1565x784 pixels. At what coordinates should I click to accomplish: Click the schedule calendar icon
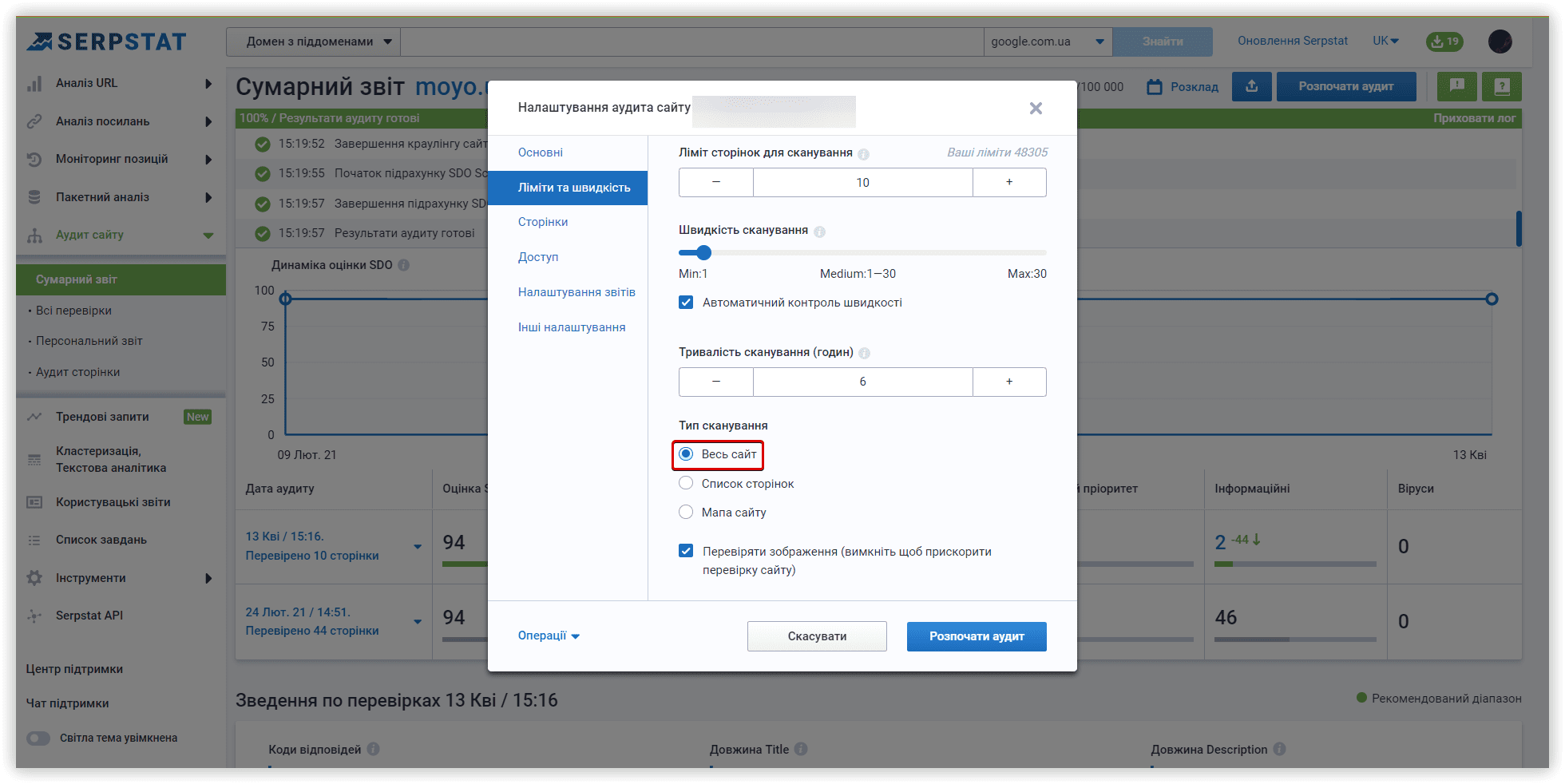coord(1155,86)
